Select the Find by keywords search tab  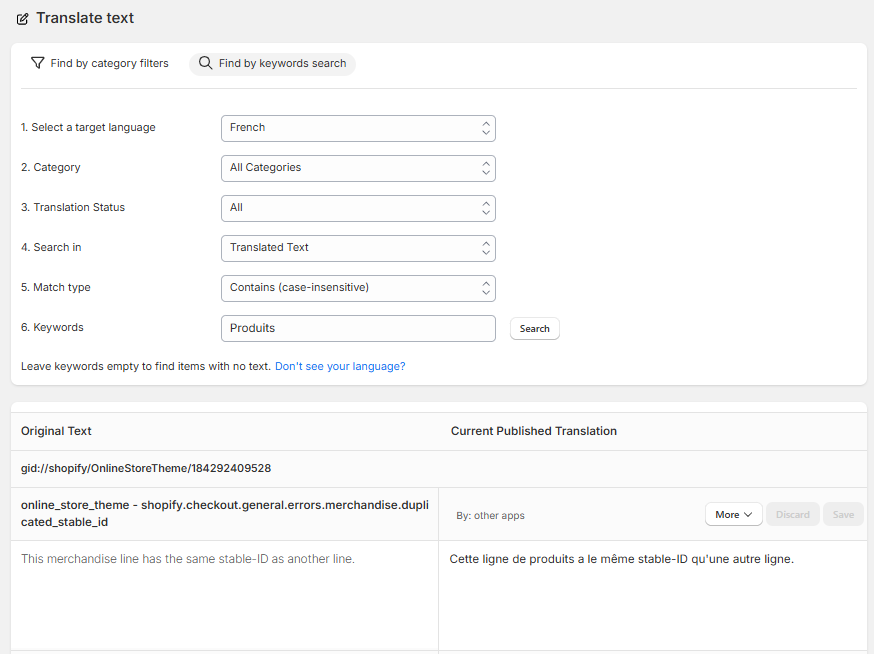273,64
